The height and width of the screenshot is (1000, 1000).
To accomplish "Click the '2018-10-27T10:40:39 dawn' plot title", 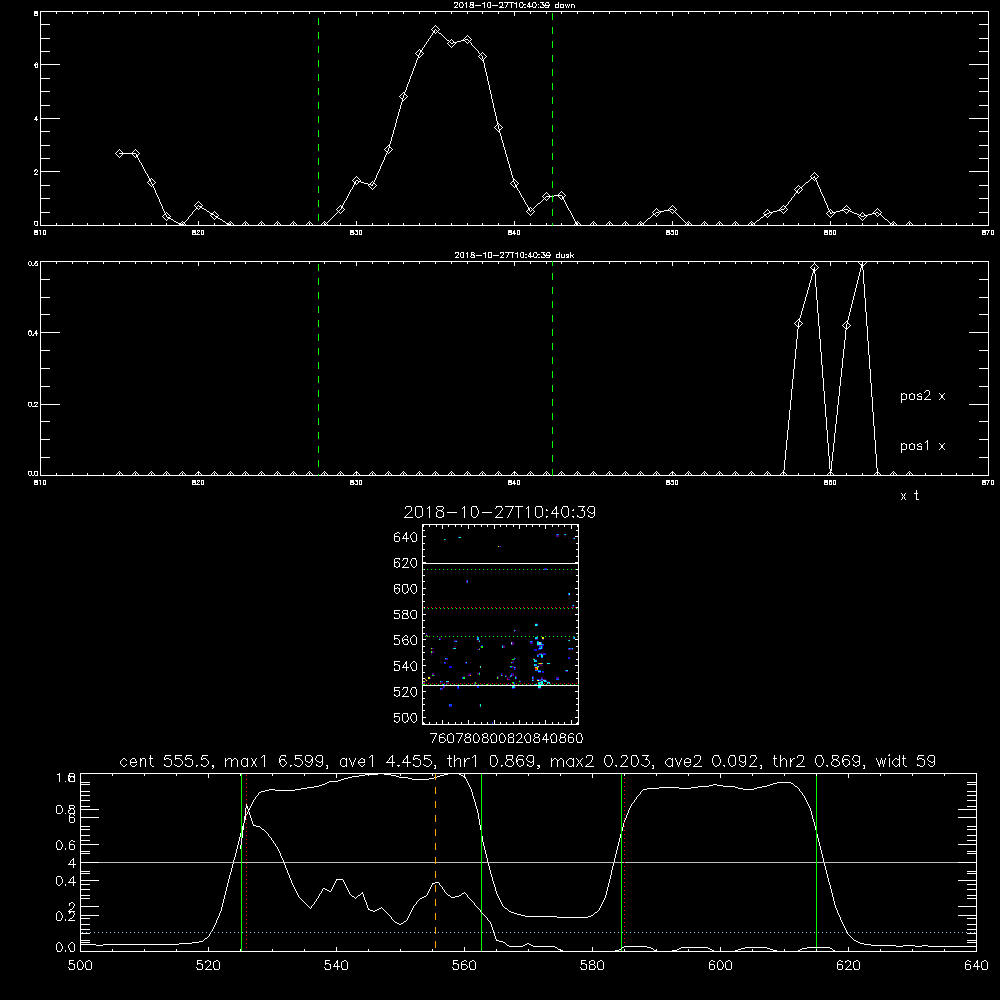I will (x=514, y=5).
